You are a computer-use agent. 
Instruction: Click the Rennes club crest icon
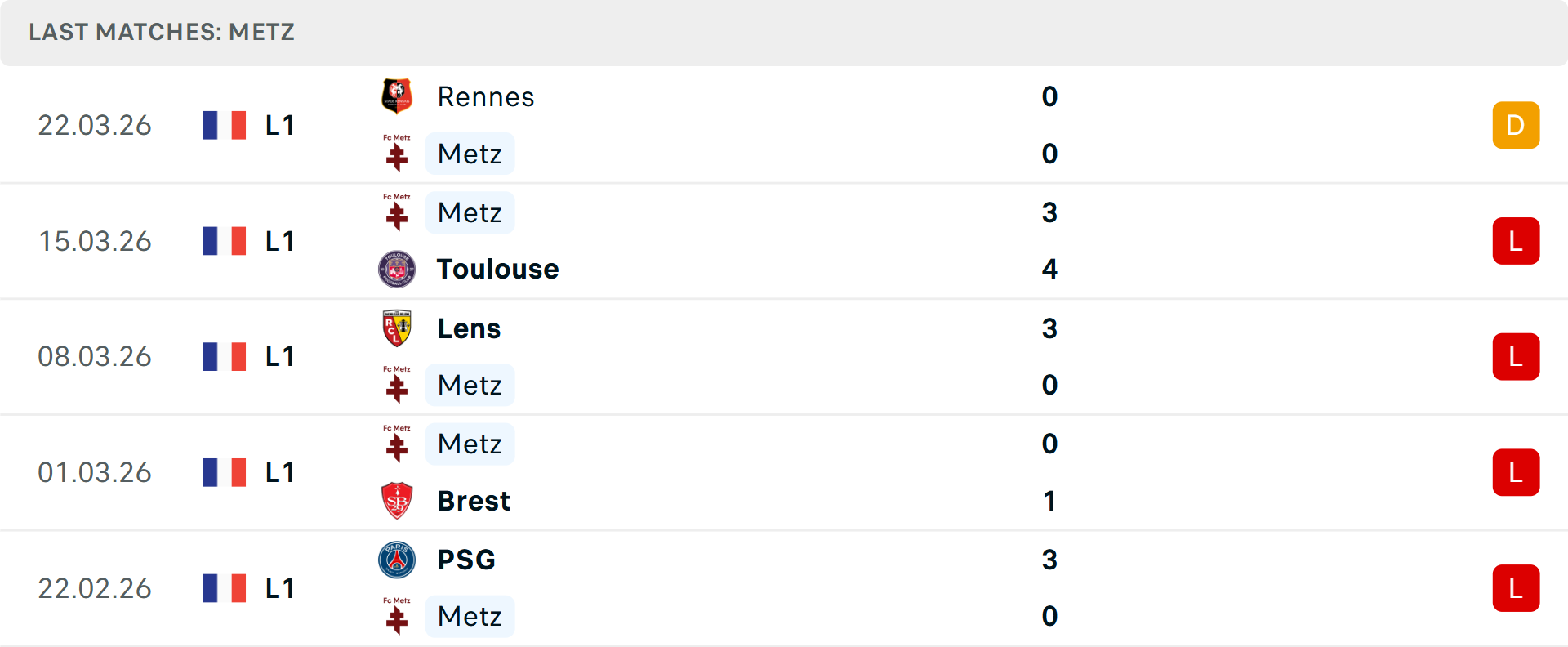pyautogui.click(x=397, y=96)
